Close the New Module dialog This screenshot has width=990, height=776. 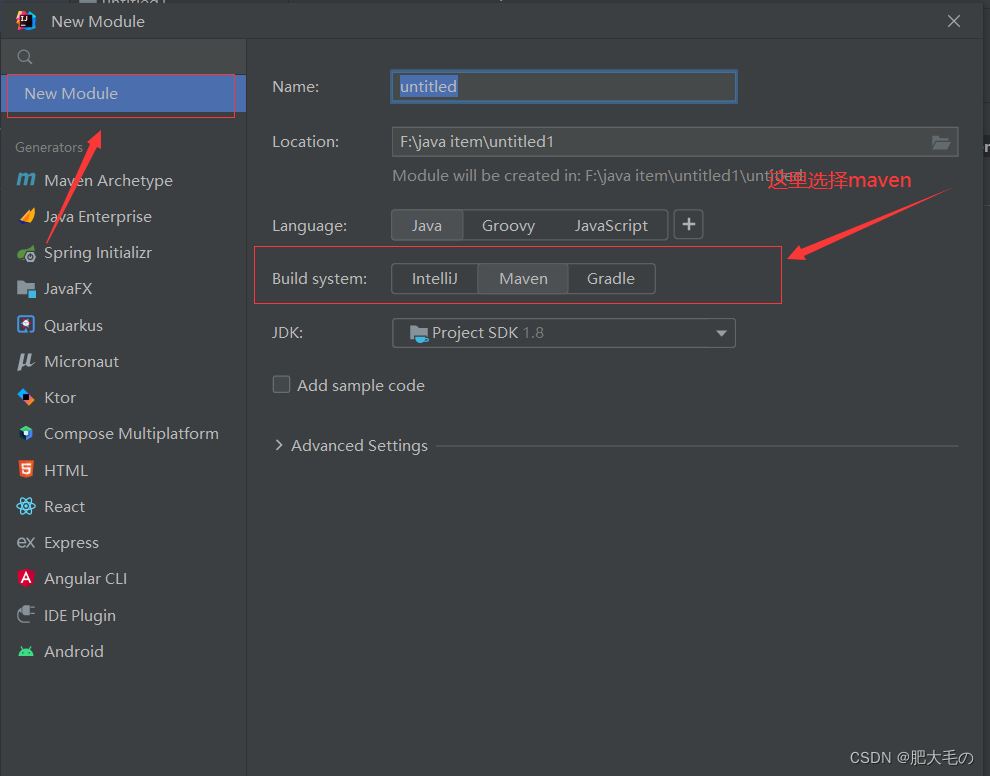953,21
